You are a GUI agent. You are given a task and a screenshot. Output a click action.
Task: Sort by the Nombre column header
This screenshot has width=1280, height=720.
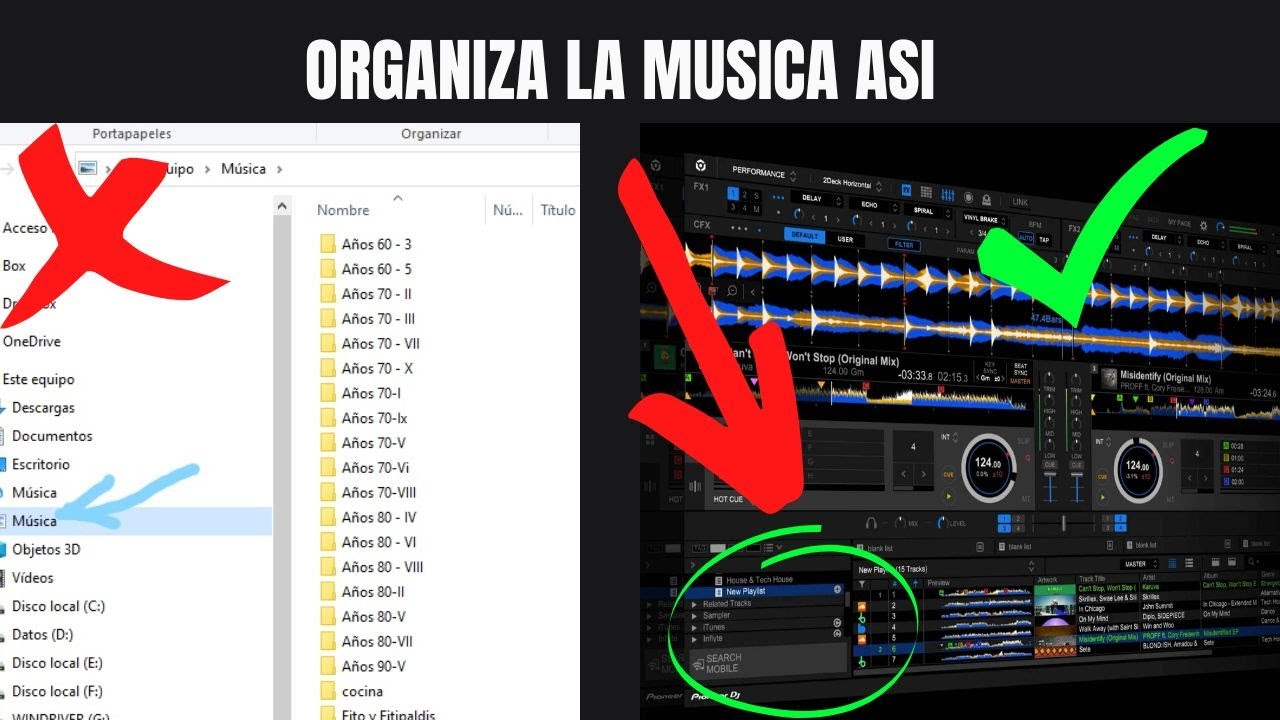[343, 210]
